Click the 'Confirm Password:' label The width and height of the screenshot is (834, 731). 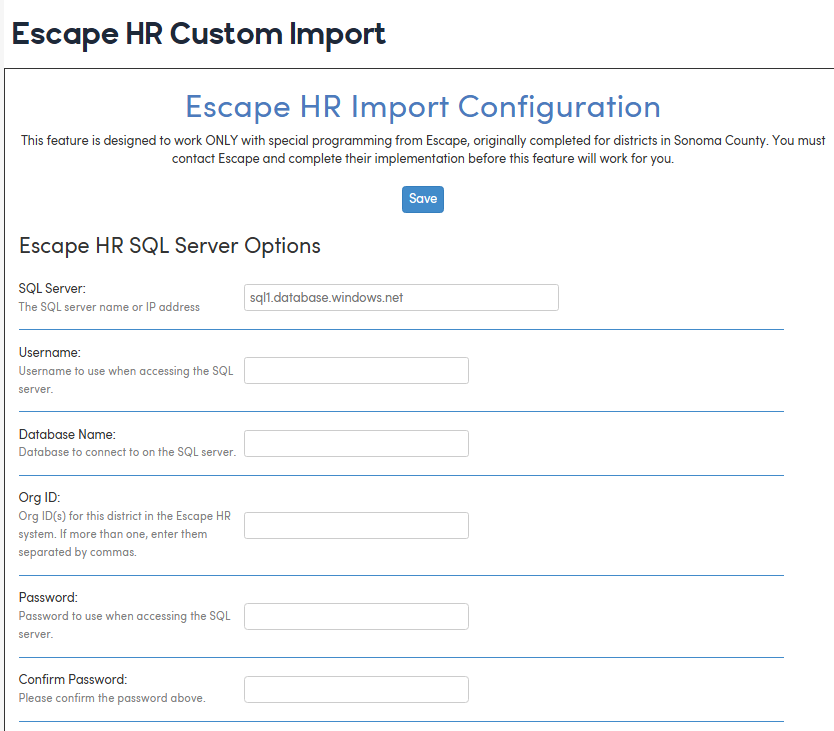pyautogui.click(x=73, y=679)
